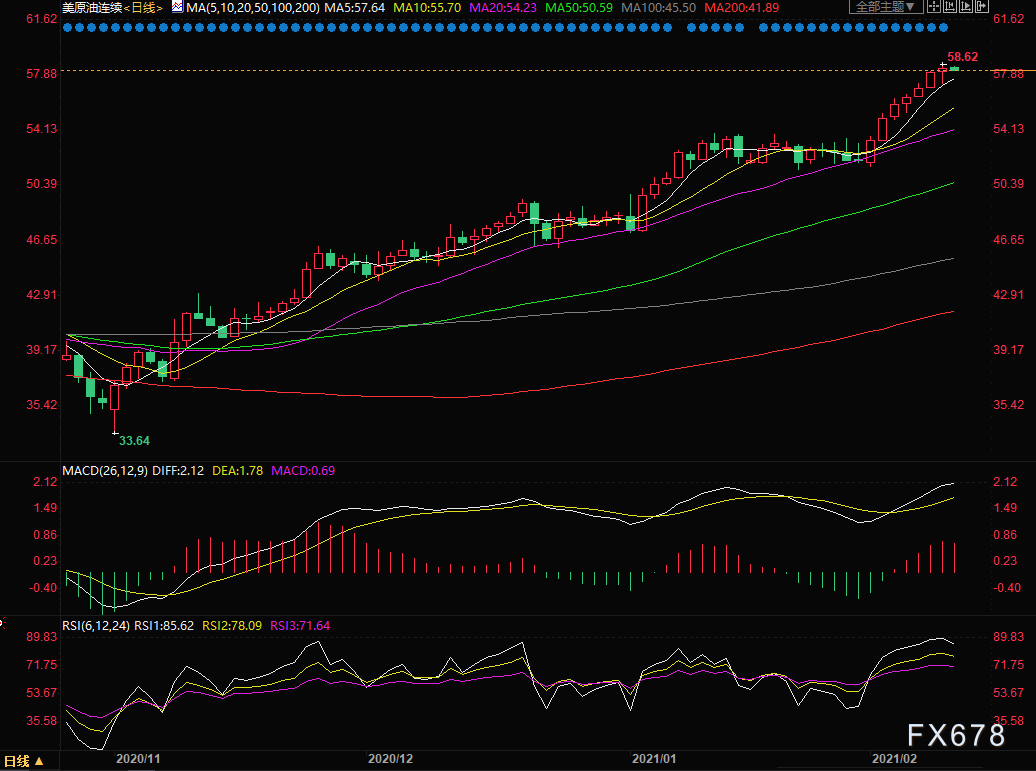
Task: Click the play-forward chart icon
Action: pyautogui.click(x=966, y=7)
